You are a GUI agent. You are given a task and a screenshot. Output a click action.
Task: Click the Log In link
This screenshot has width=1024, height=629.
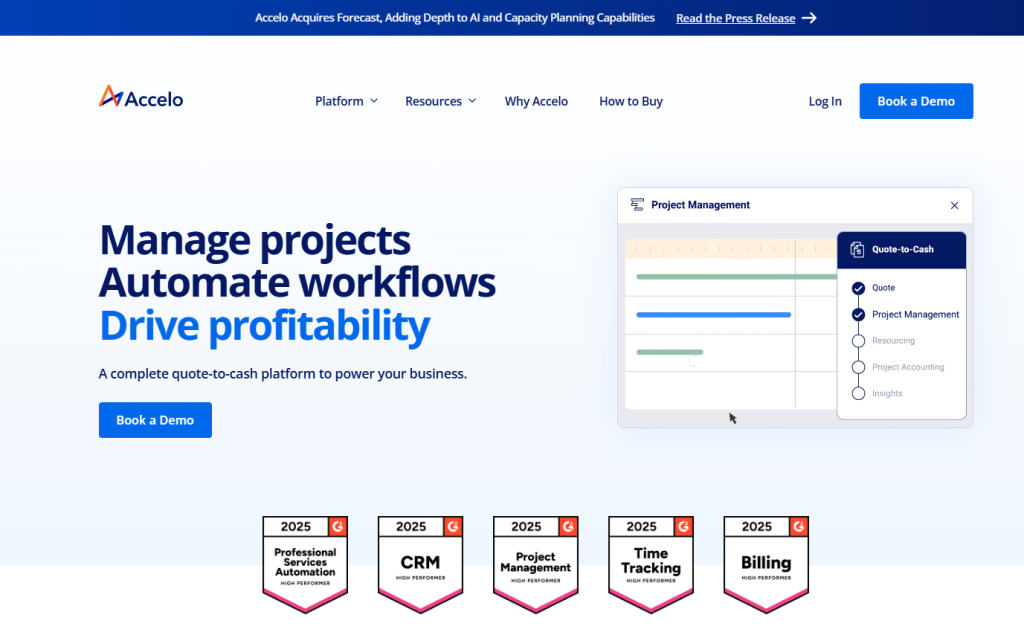tap(825, 101)
